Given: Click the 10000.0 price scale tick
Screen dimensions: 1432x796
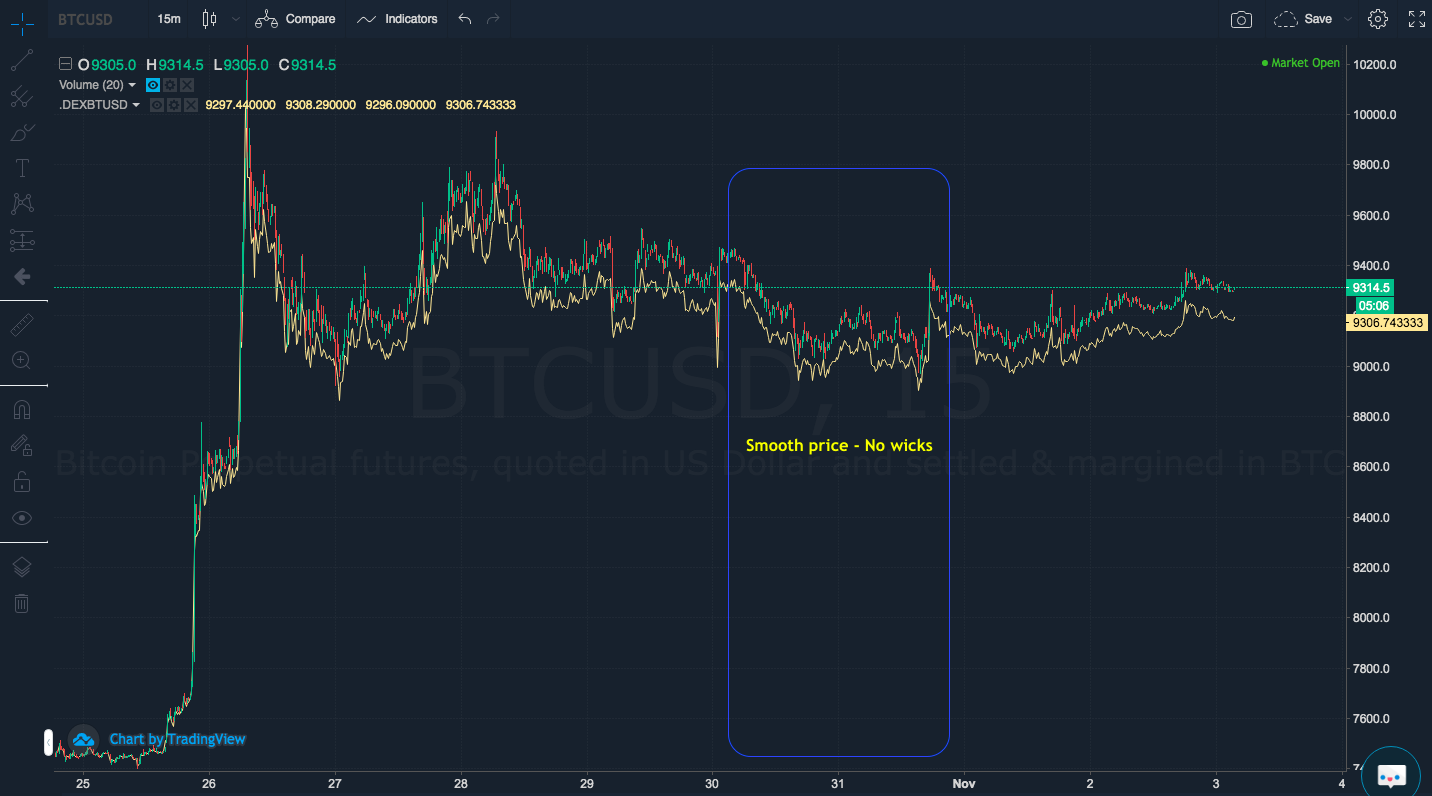Looking at the screenshot, I should [1374, 115].
